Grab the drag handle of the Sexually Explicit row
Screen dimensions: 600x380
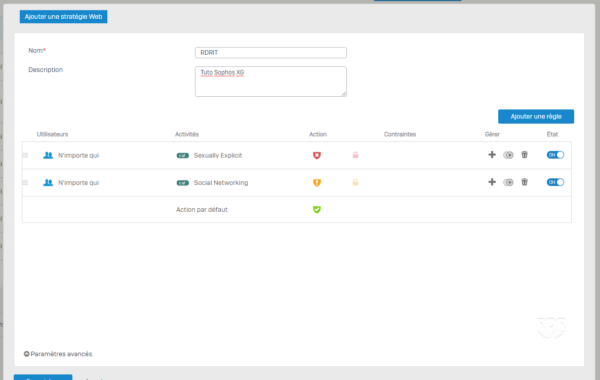25,155
